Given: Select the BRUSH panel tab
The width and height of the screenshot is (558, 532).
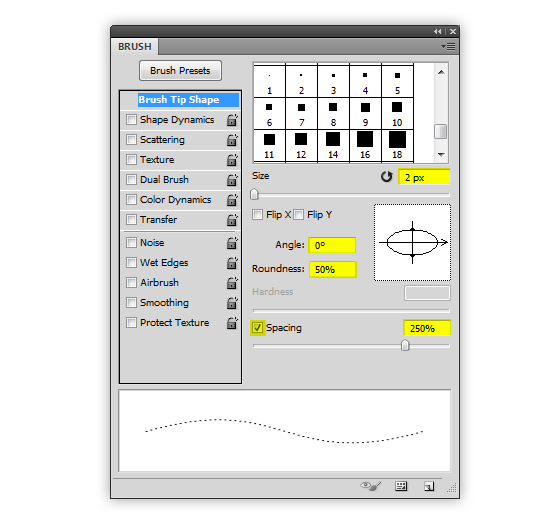Looking at the screenshot, I should [x=135, y=47].
